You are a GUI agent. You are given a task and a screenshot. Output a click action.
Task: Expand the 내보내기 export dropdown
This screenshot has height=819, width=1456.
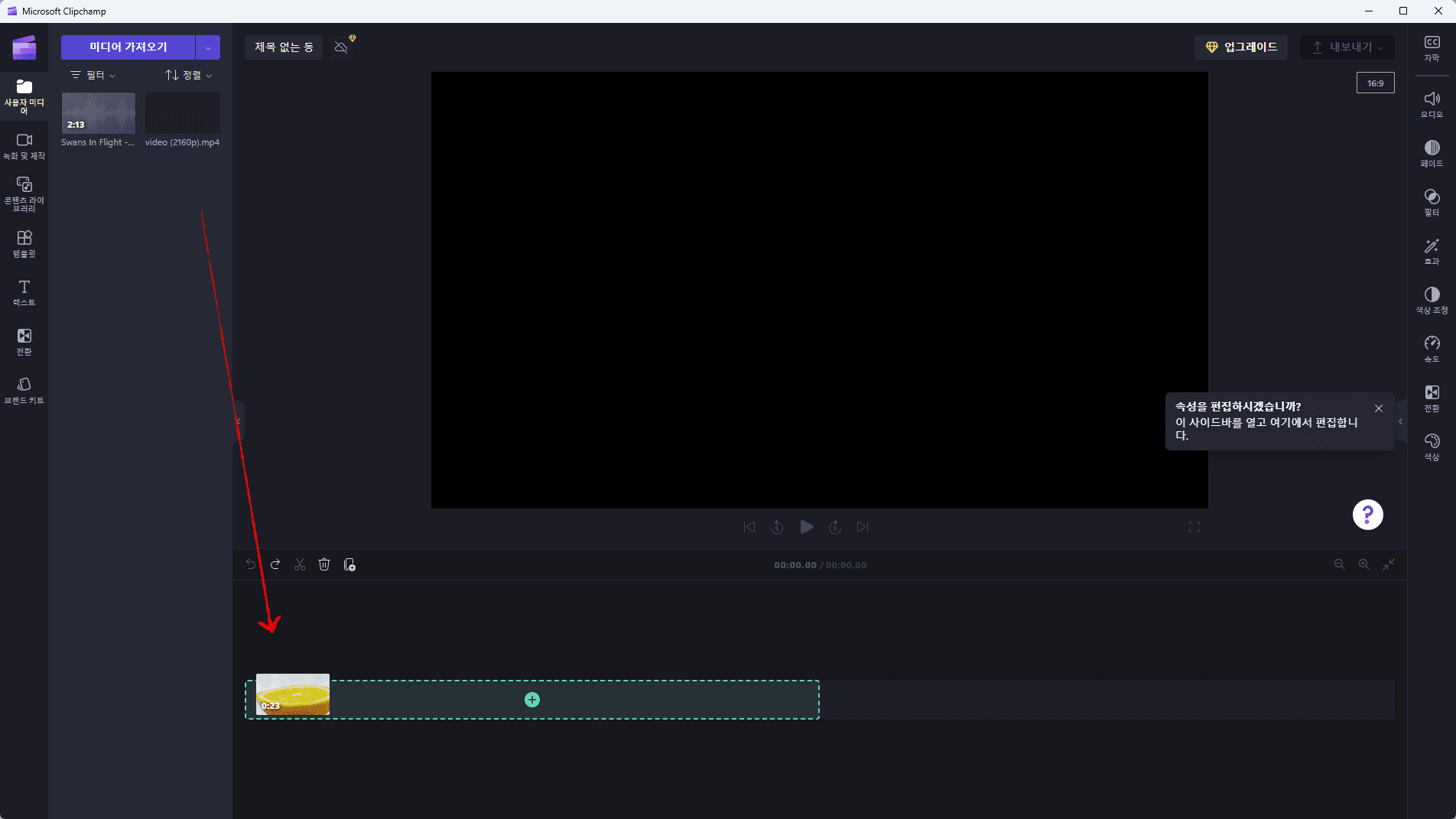tap(1380, 47)
